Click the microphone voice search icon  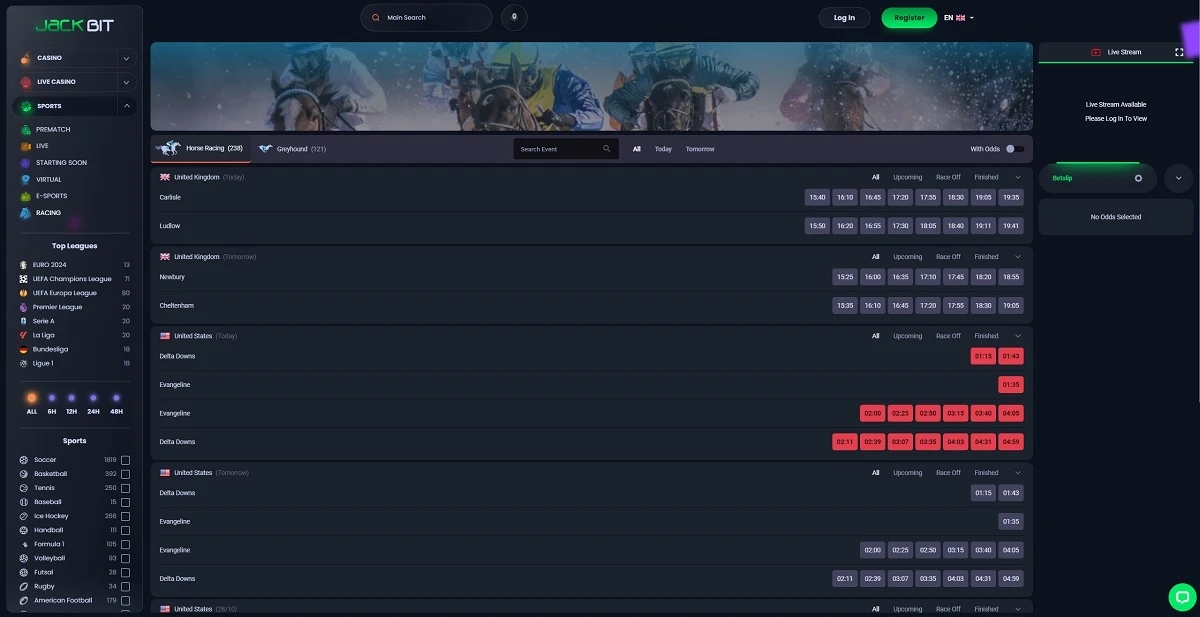pyautogui.click(x=514, y=17)
